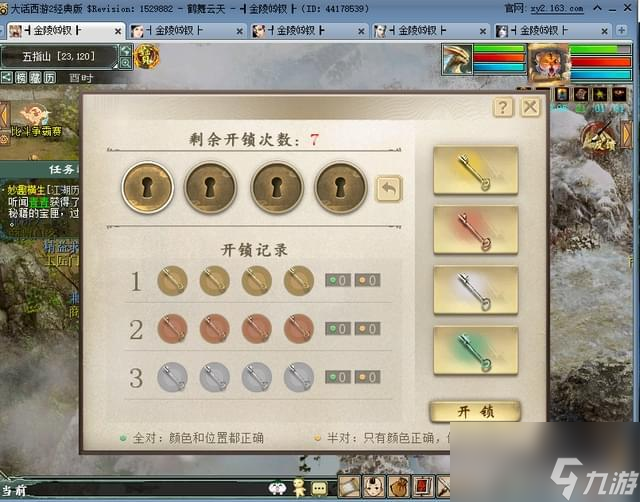Expand right side arrow near 战绩 icon
Image resolution: width=640 pixels, height=502 pixels.
(627, 133)
